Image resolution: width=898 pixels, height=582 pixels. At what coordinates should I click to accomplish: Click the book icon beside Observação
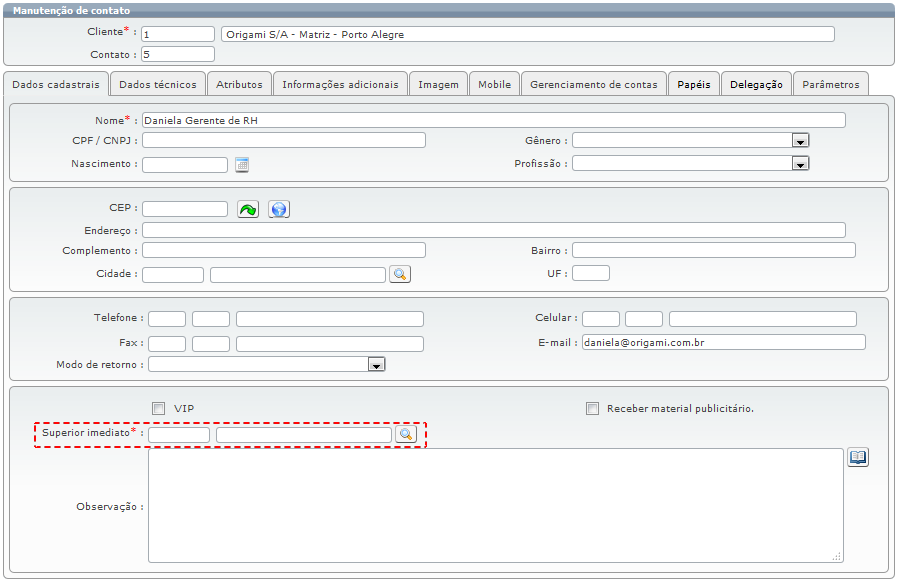(x=858, y=457)
